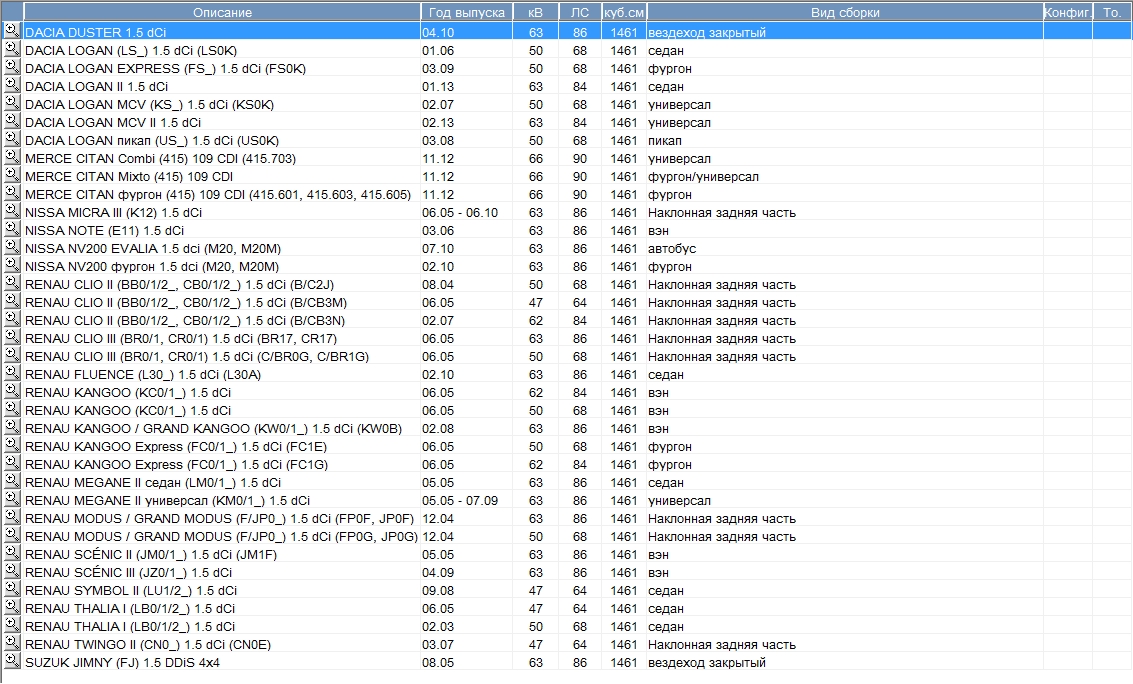Image resolution: width=1133 pixels, height=684 pixels.
Task: Click year 04.10 in the DACIA DUSTER row
Action: tap(438, 33)
